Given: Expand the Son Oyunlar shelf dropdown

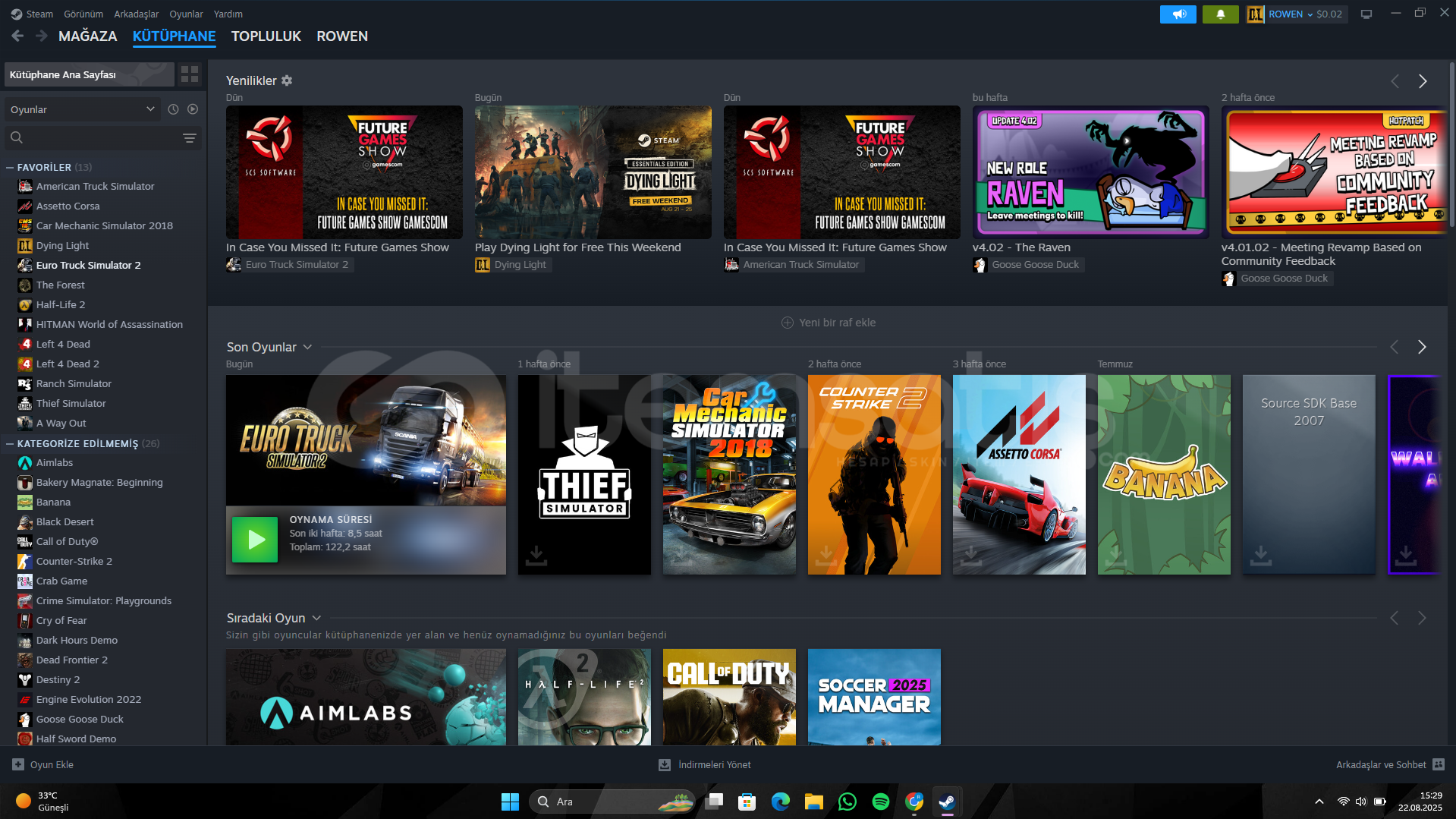Looking at the screenshot, I should 307,347.
